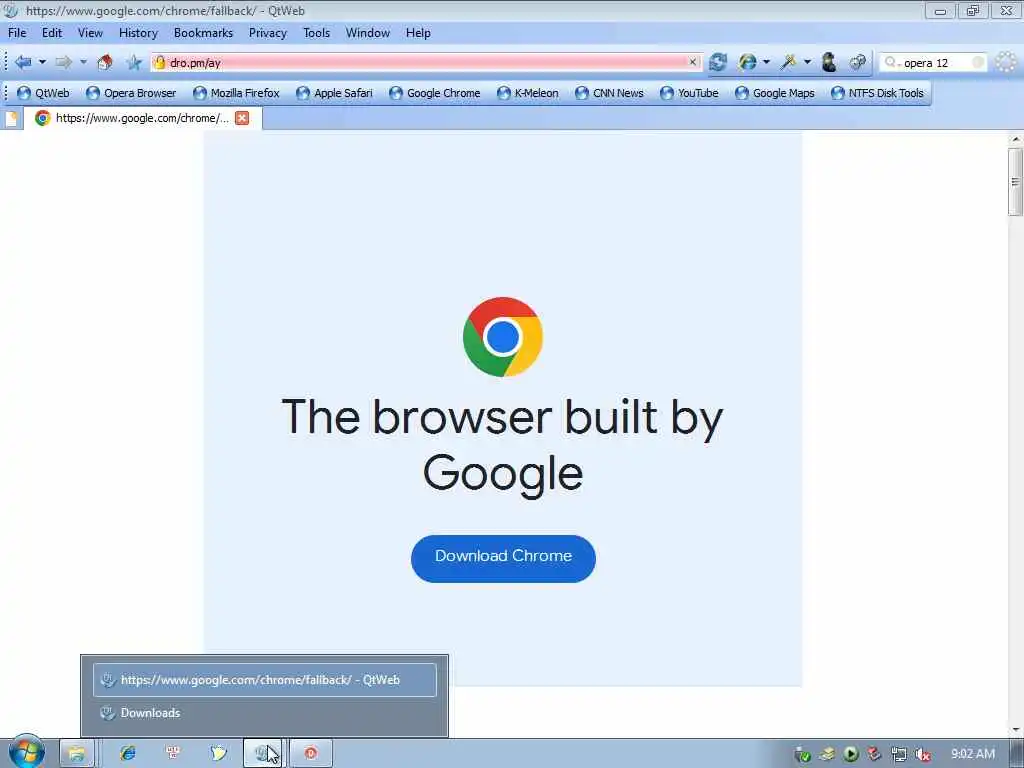Click the scrollbar down arrow
The width and height of the screenshot is (1024, 768).
pos(1016,729)
